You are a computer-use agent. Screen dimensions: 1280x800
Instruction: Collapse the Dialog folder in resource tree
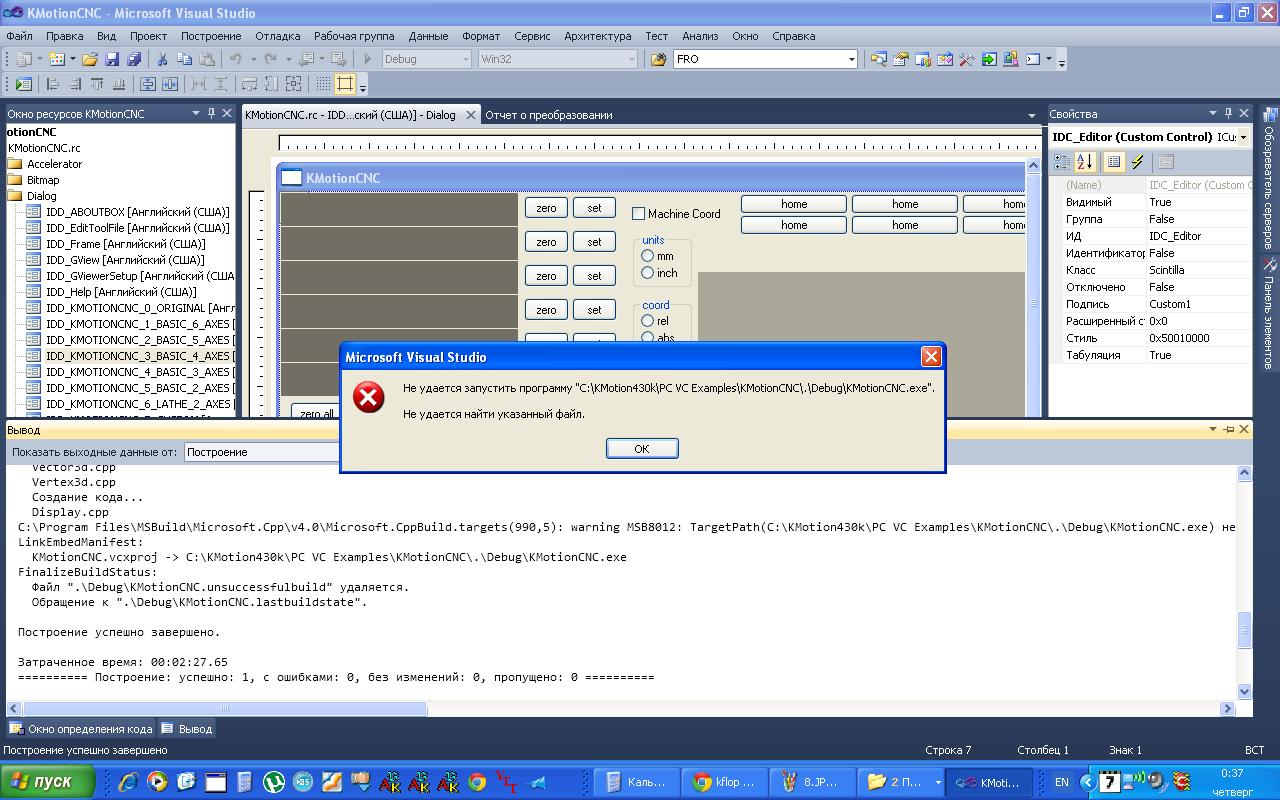click(x=15, y=196)
